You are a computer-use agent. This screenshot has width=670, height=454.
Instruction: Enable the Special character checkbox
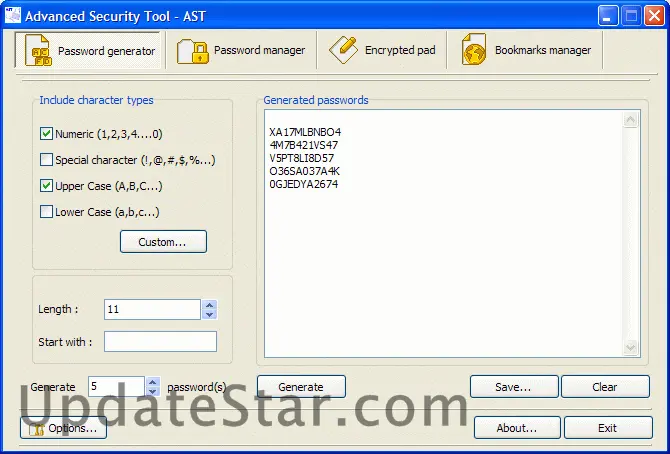(46, 160)
